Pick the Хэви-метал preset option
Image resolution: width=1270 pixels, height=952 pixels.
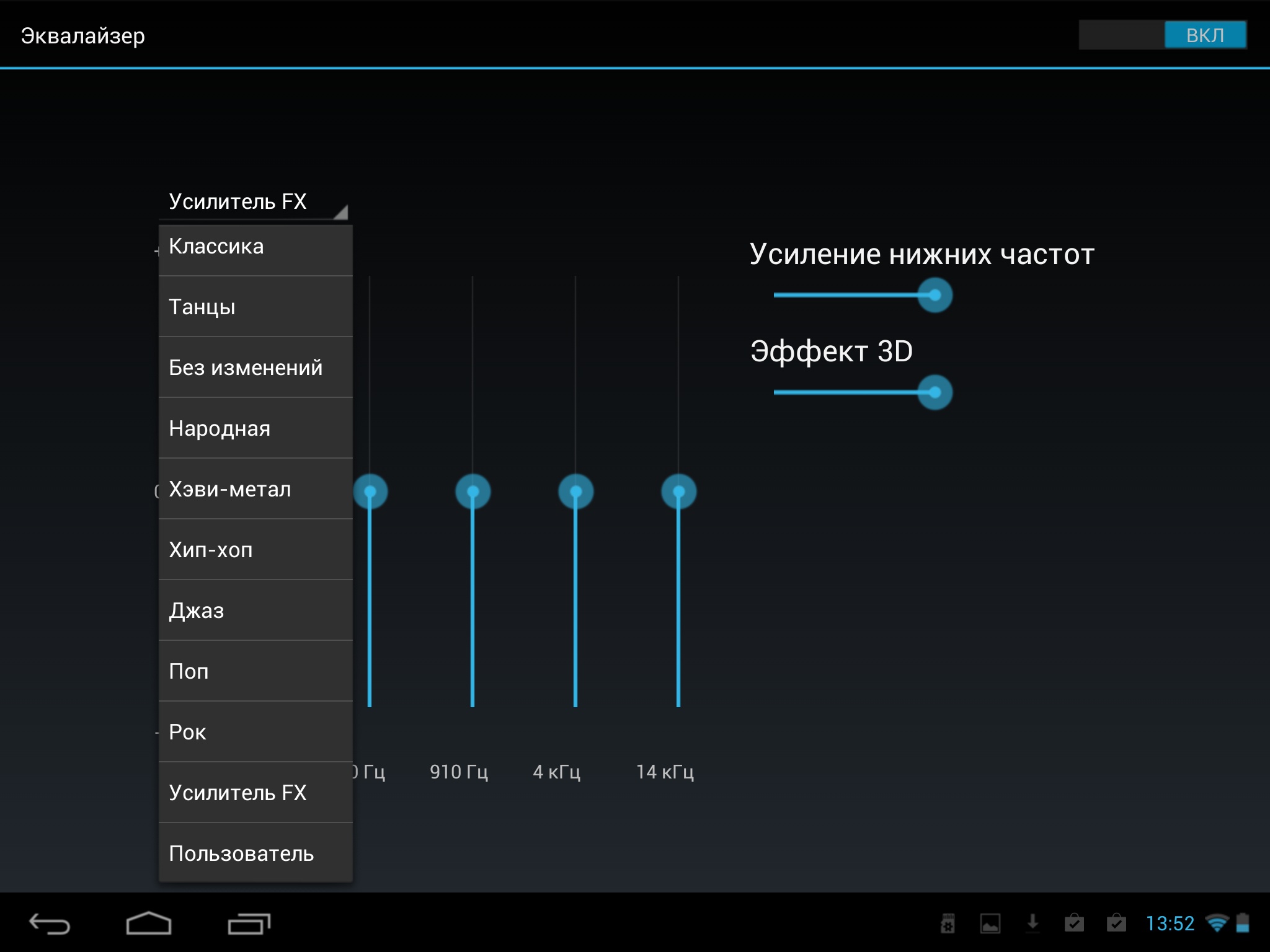point(255,489)
